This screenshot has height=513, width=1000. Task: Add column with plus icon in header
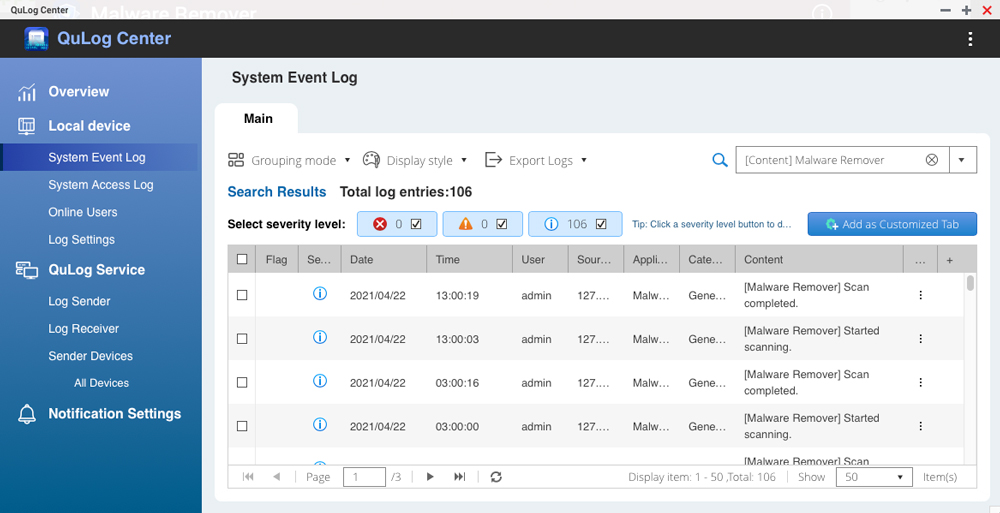(x=950, y=260)
